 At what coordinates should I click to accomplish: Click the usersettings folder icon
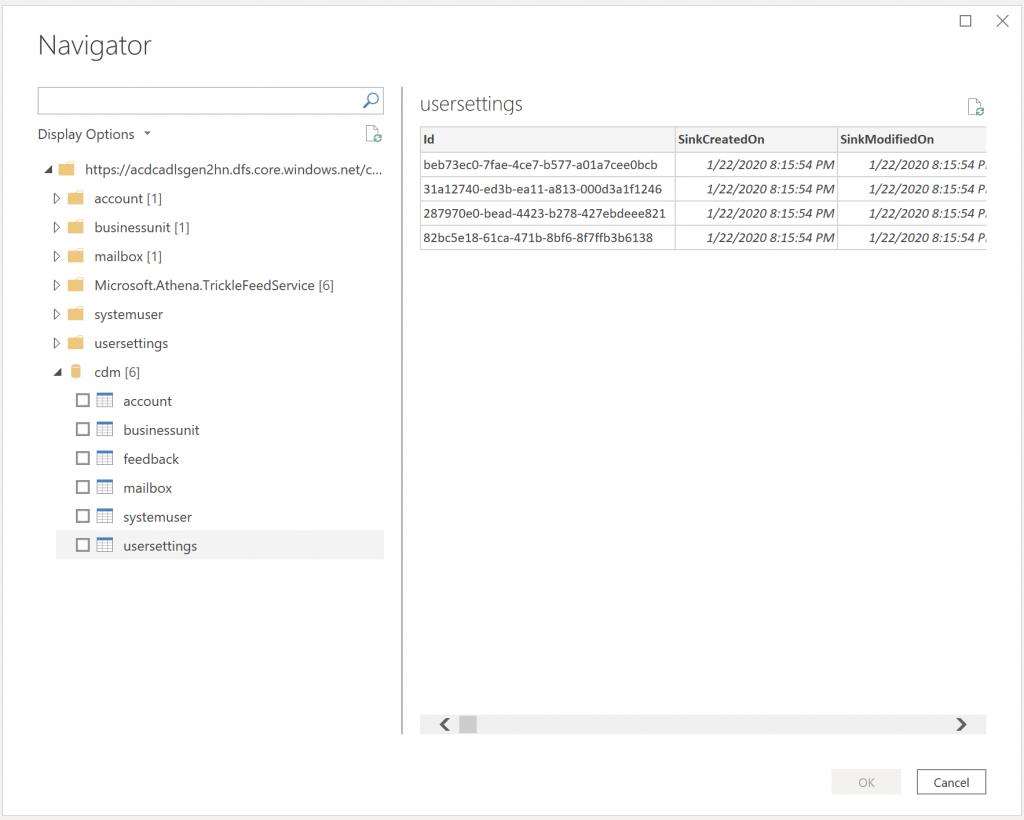point(76,343)
